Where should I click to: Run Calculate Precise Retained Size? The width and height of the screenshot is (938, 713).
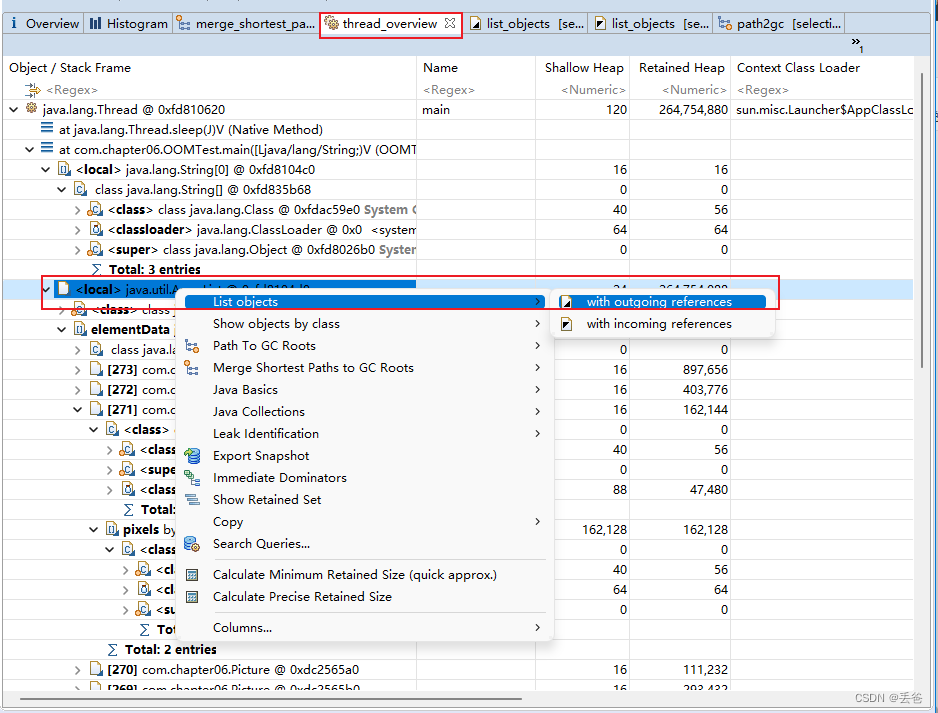coord(365,597)
